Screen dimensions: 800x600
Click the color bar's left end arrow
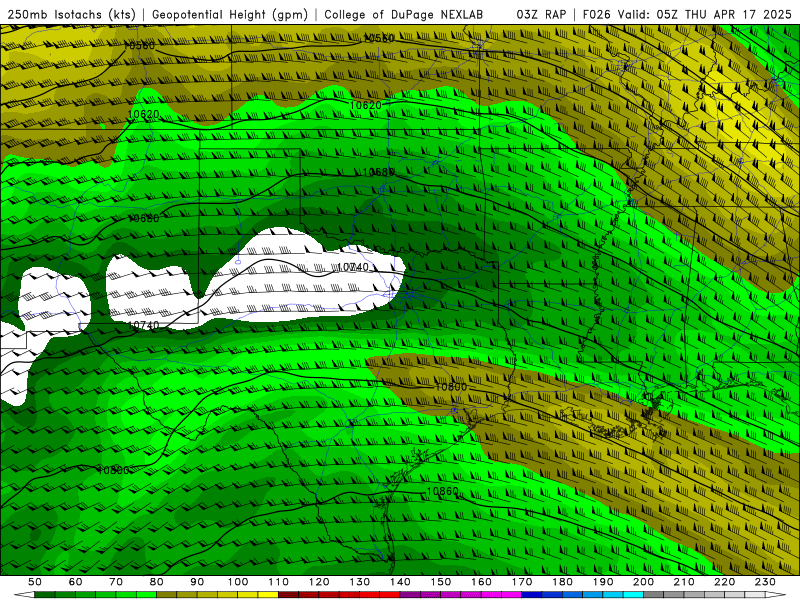pyautogui.click(x=24, y=595)
